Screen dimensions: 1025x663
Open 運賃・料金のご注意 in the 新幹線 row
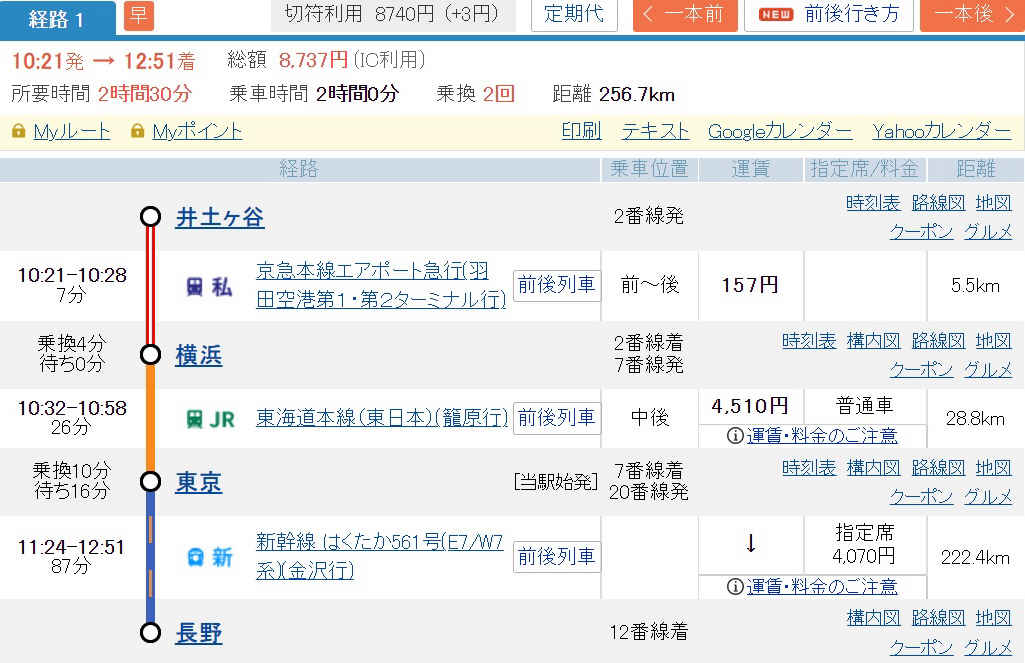click(822, 586)
